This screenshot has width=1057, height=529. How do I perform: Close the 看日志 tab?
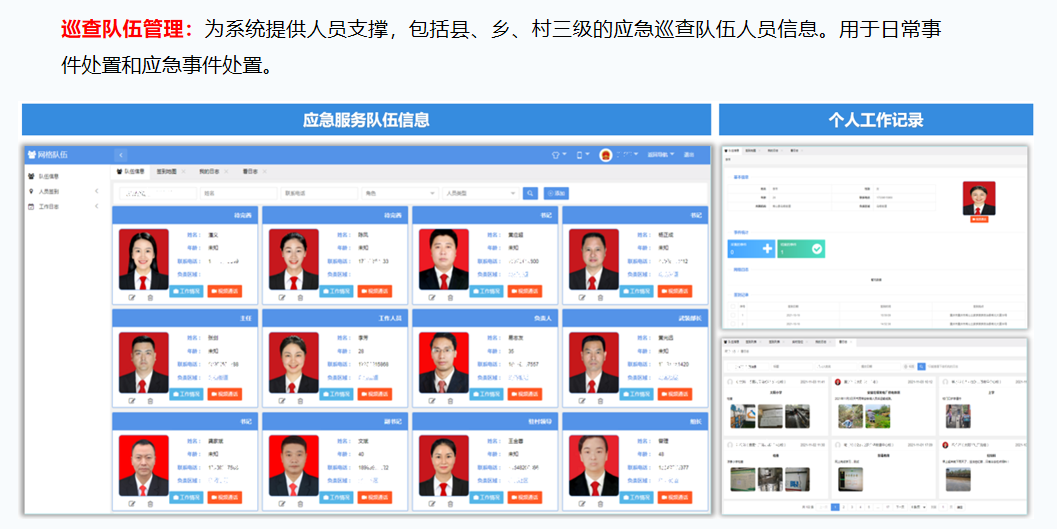coord(265,172)
